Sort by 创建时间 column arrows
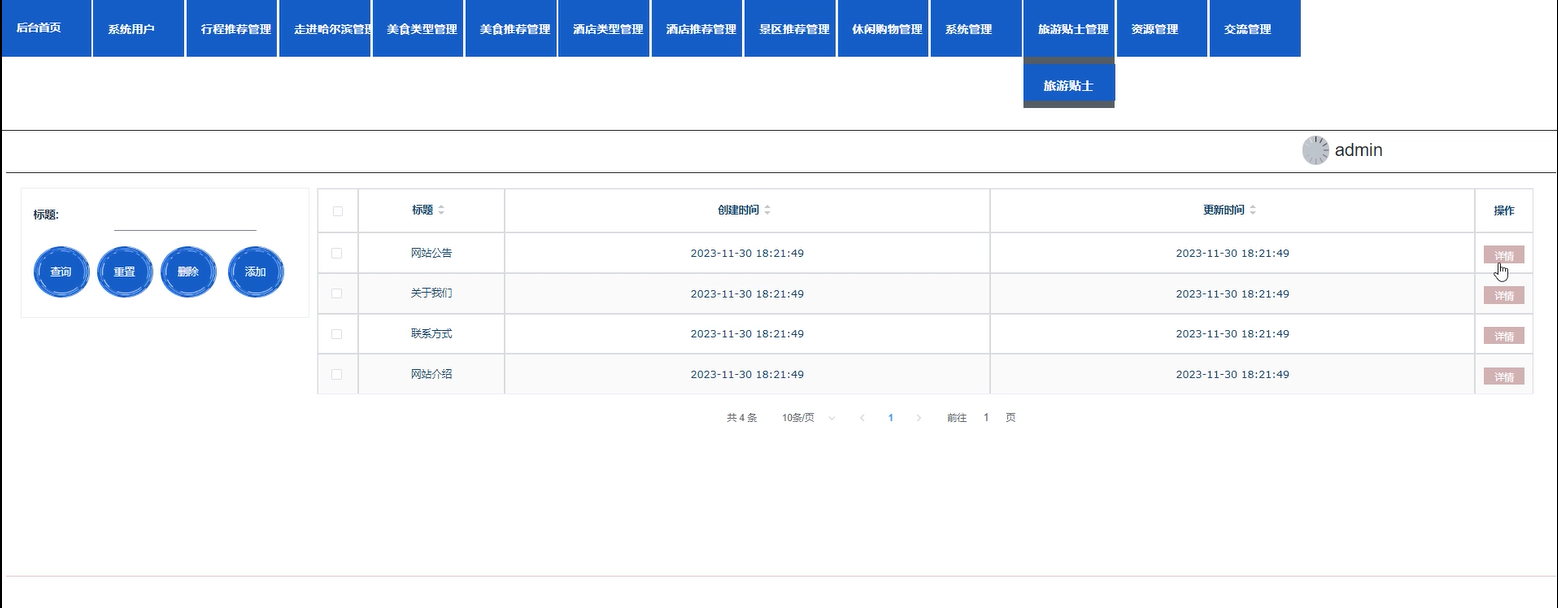The image size is (1558, 608). click(767, 210)
